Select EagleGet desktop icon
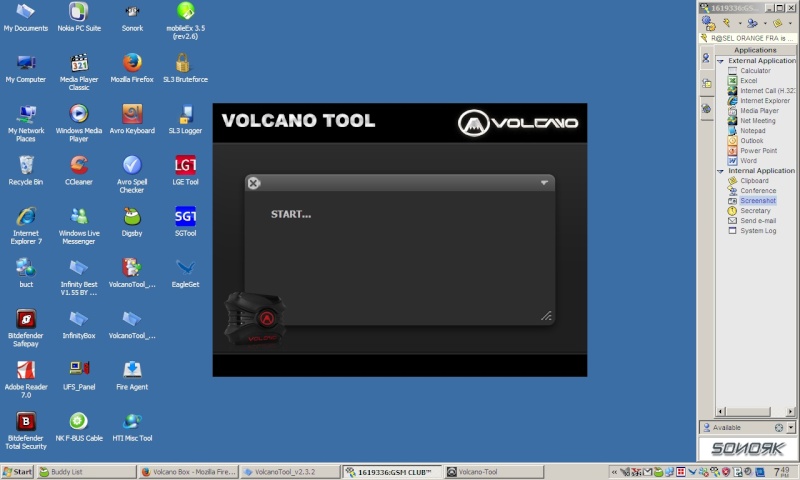 185,273
